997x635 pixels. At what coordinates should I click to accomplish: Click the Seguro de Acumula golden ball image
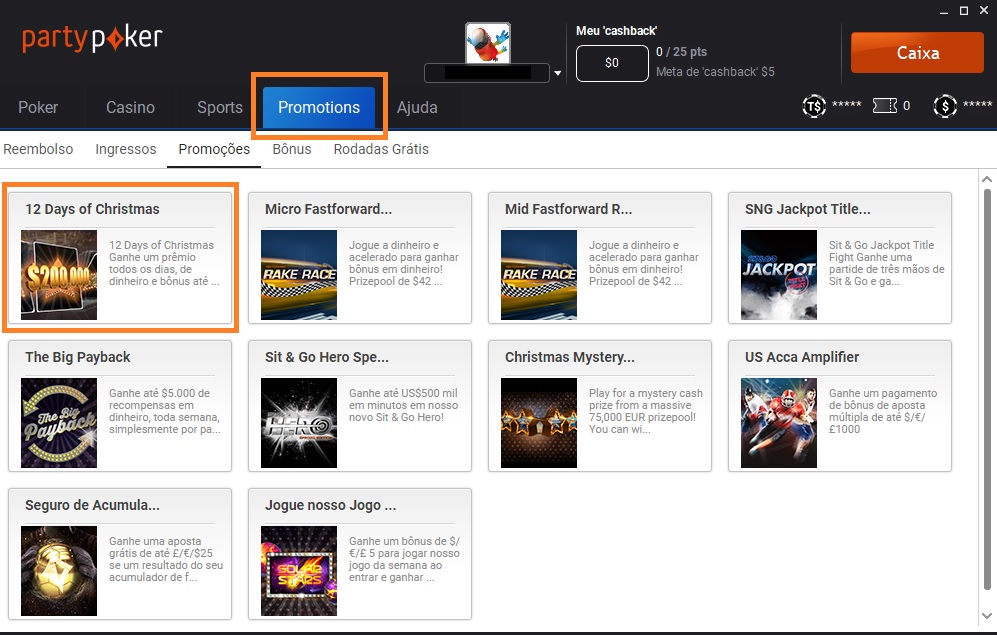click(x=59, y=571)
